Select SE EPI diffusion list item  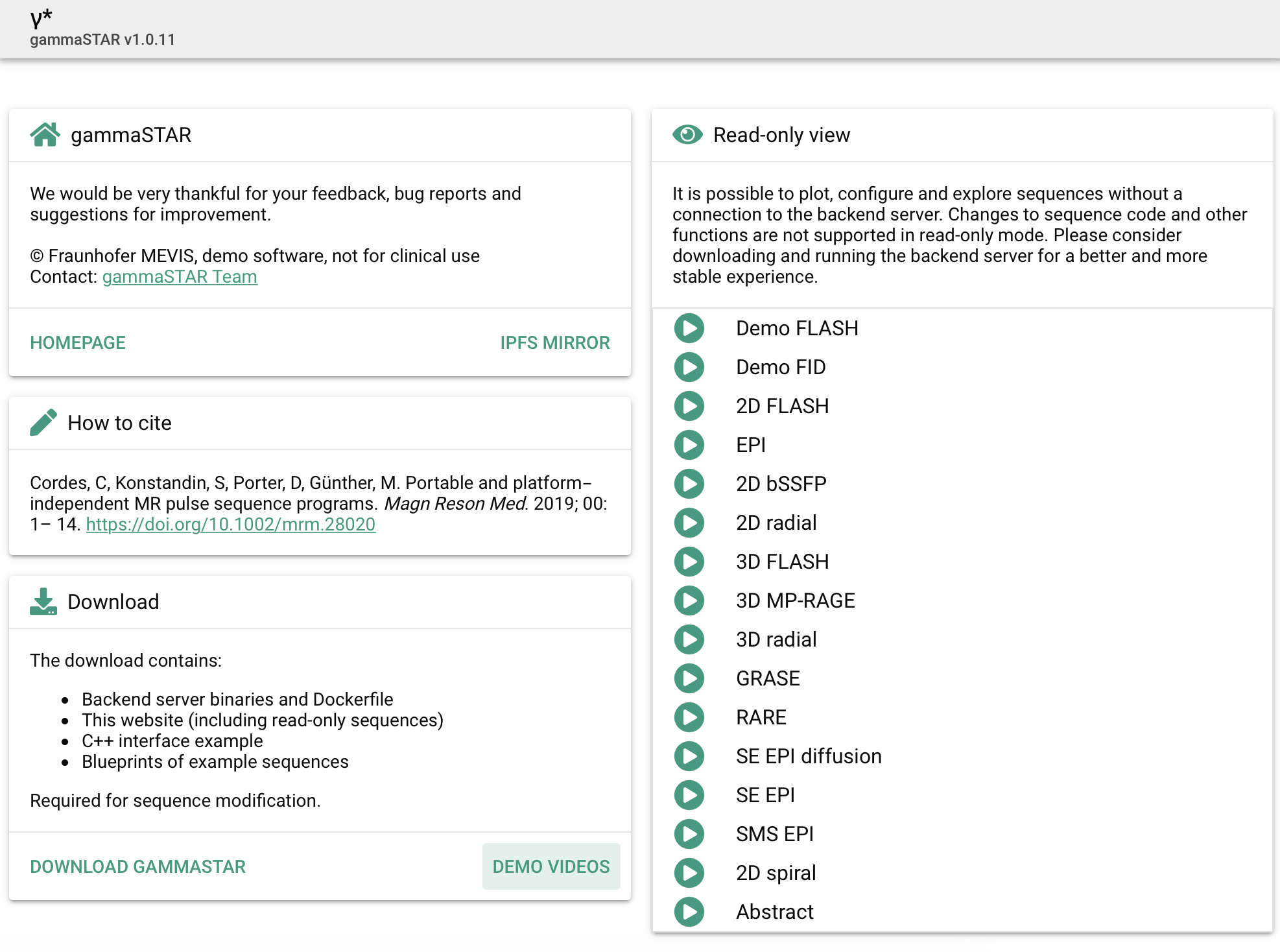coord(809,756)
